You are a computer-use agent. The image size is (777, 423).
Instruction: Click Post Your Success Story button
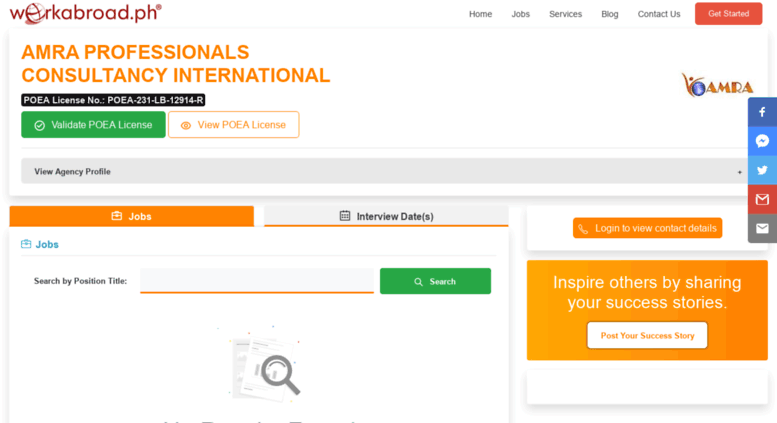click(x=647, y=335)
